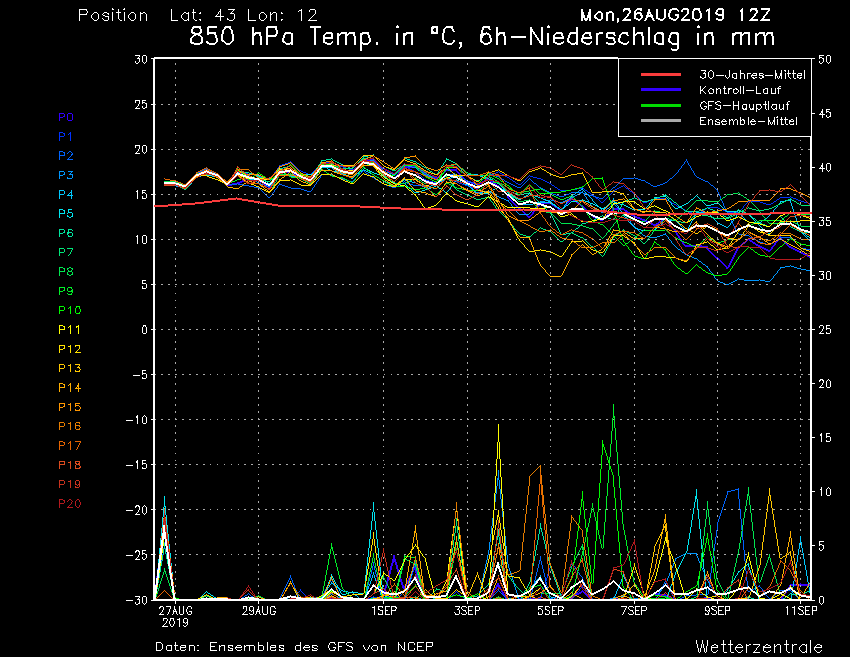The image size is (850, 657).
Task: Select the 5SEP marker on time axis
Action: 549,609
